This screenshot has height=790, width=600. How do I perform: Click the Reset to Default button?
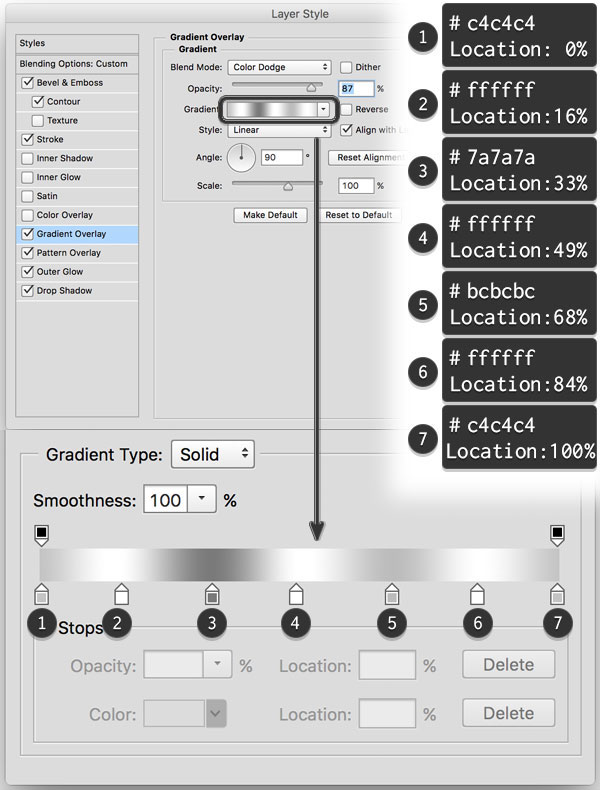tap(358, 215)
